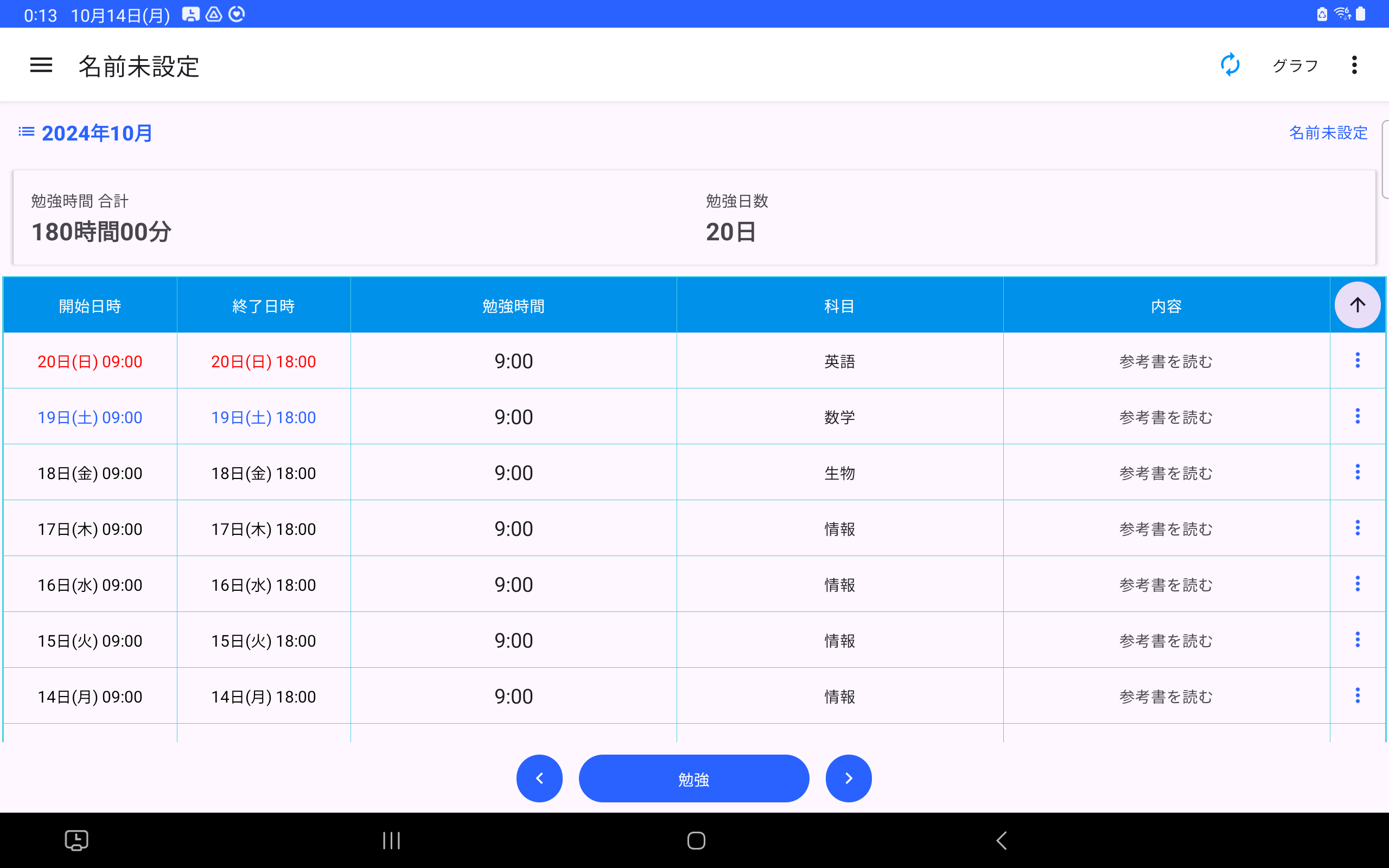Open options for the 17日(木) row
The width and height of the screenshot is (1389, 868).
click(1357, 528)
